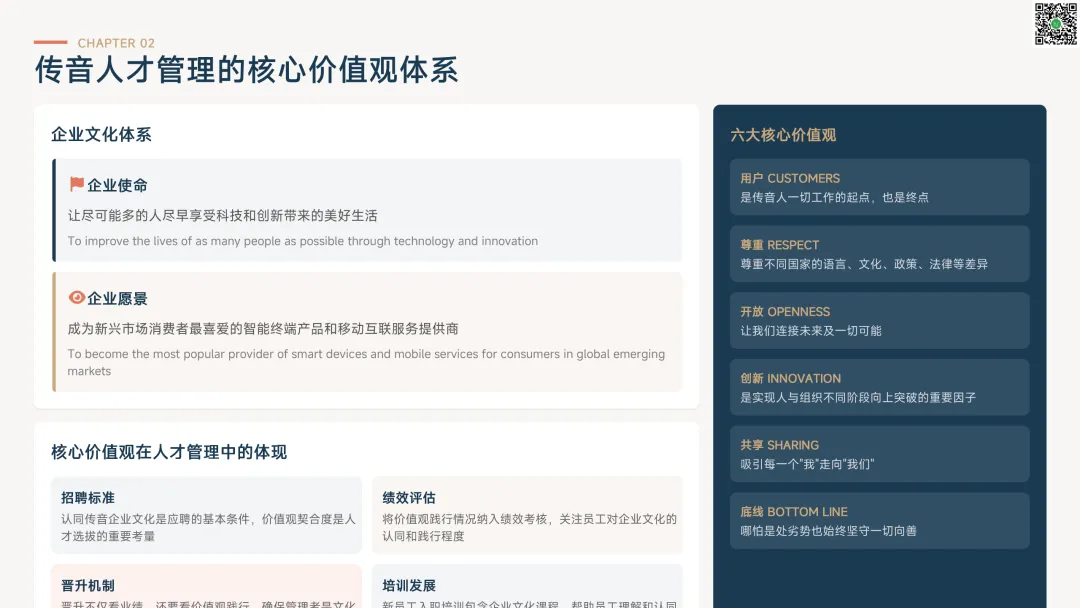Viewport: 1080px width, 608px height.
Task: Click the 核心价值观在人才管理中的体现 heading
Action: pyautogui.click(x=169, y=452)
